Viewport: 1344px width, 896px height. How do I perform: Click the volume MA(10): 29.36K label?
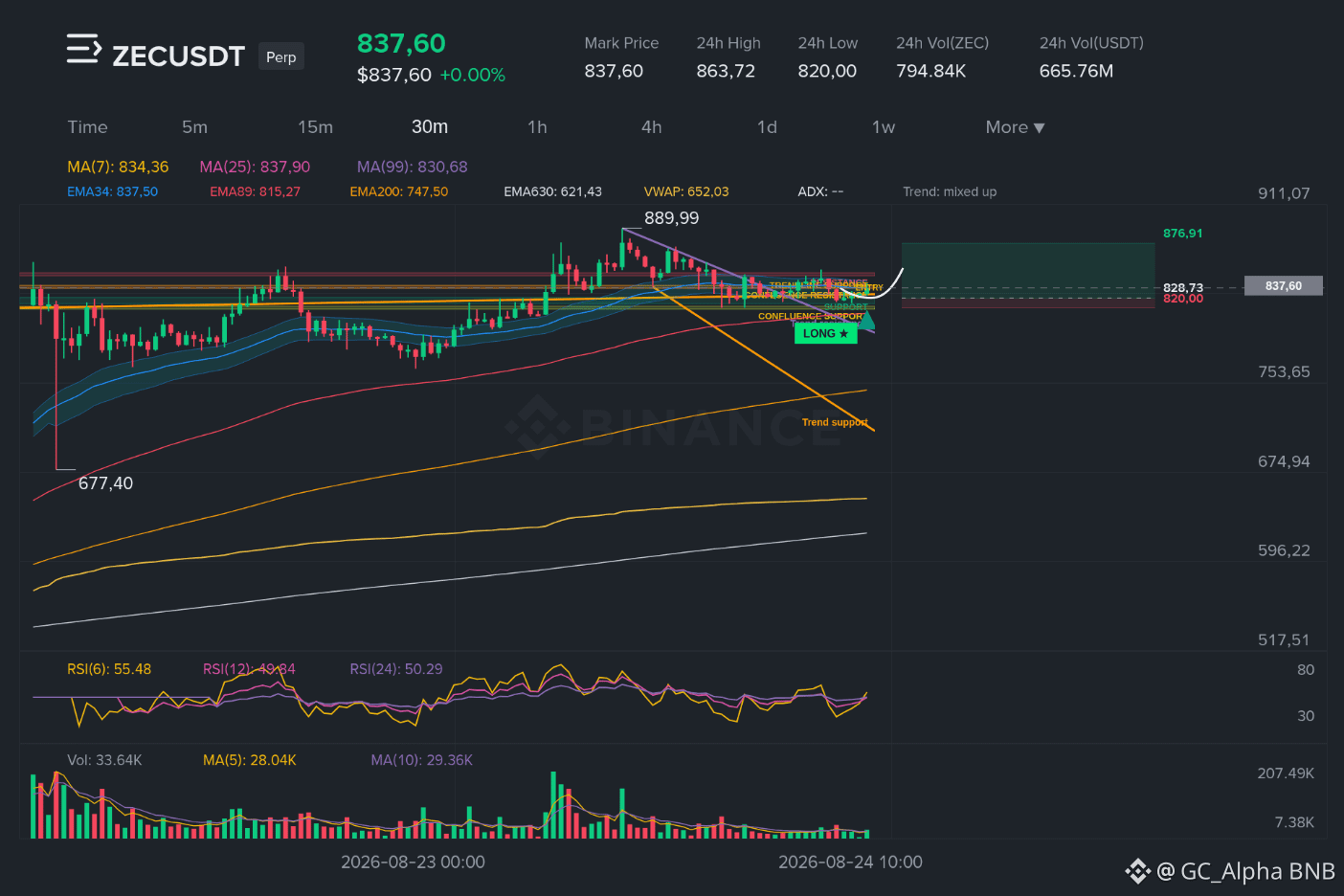tap(422, 760)
